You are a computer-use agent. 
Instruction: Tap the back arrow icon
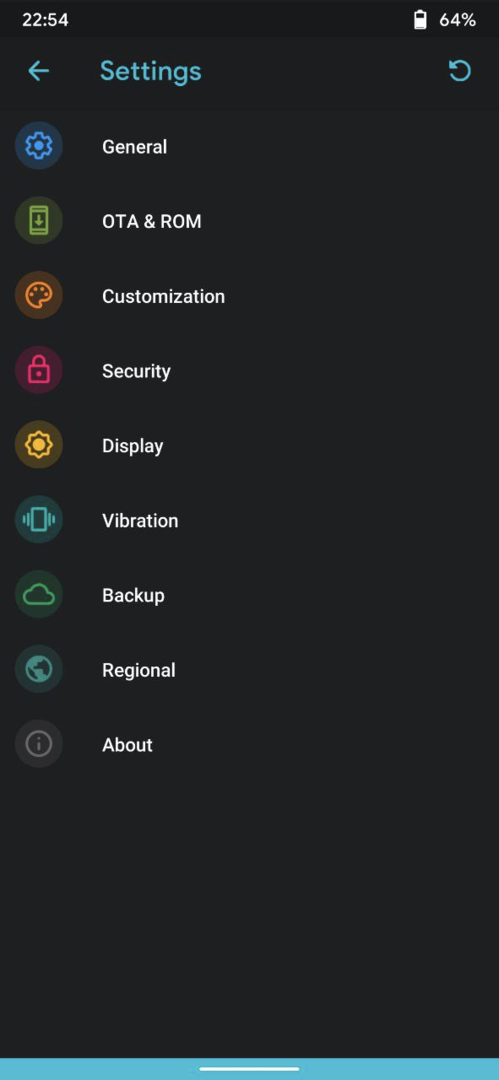39,71
